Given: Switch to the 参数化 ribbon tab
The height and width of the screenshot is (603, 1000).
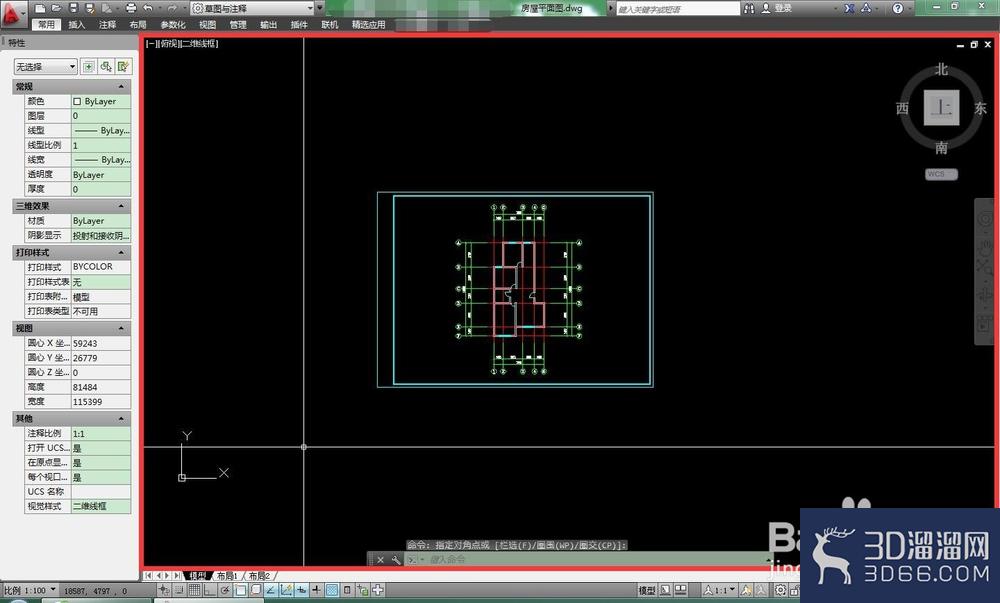Looking at the screenshot, I should pyautogui.click(x=173, y=24).
